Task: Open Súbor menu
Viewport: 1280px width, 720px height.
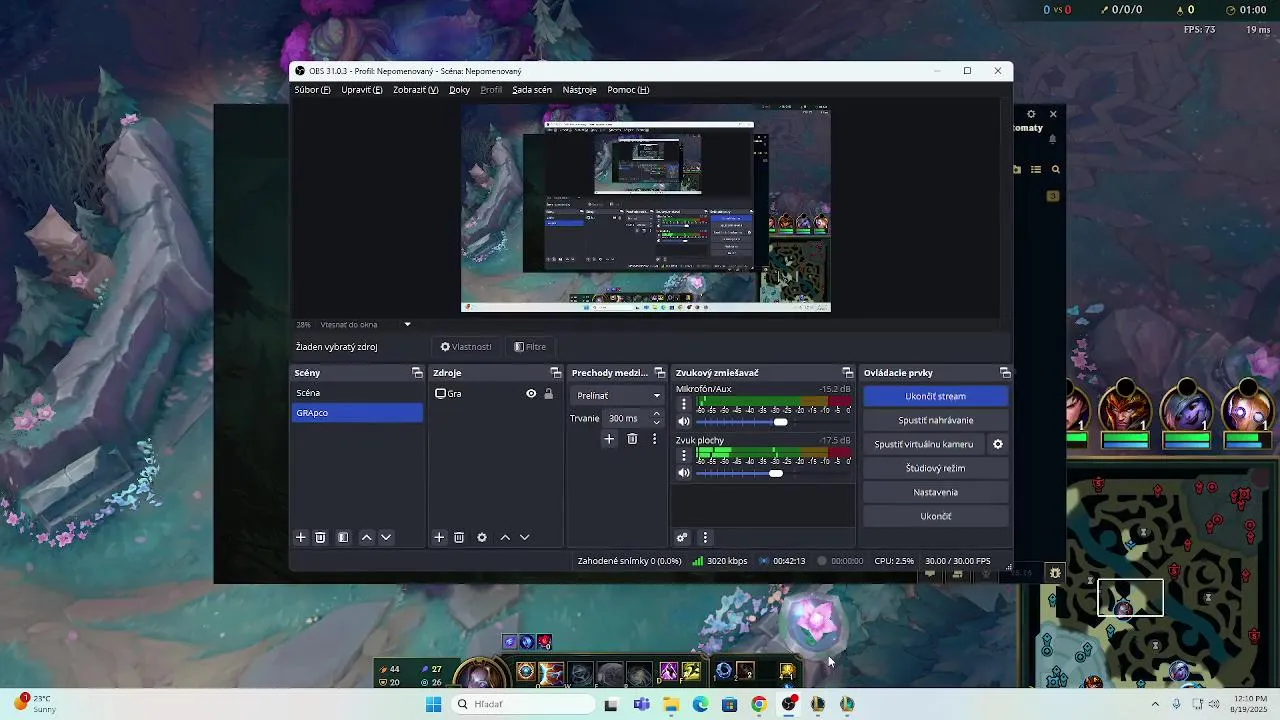Action: point(312,90)
